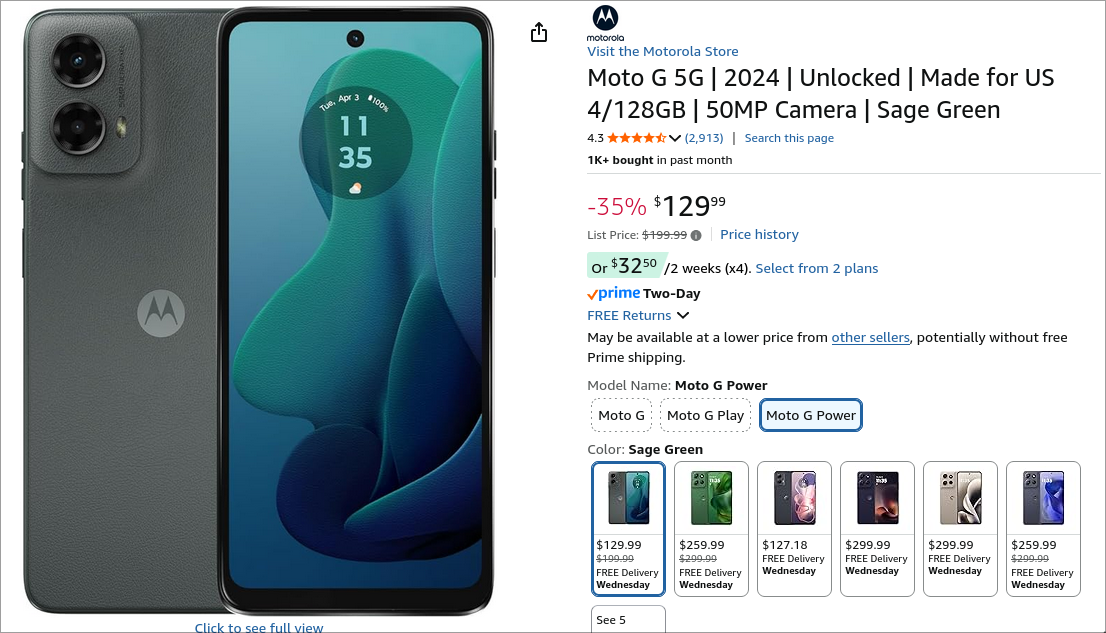1106x633 pixels.
Task: Select the Moto G model option
Action: click(621, 415)
